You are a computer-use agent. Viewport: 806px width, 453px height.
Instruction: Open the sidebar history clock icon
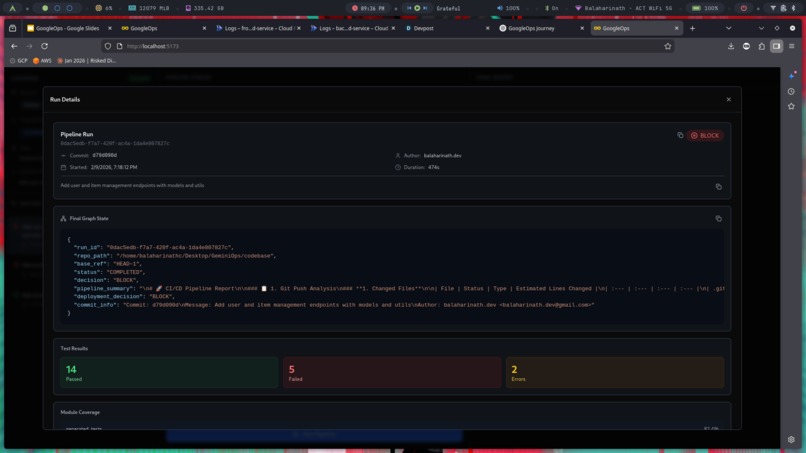[x=791, y=92]
